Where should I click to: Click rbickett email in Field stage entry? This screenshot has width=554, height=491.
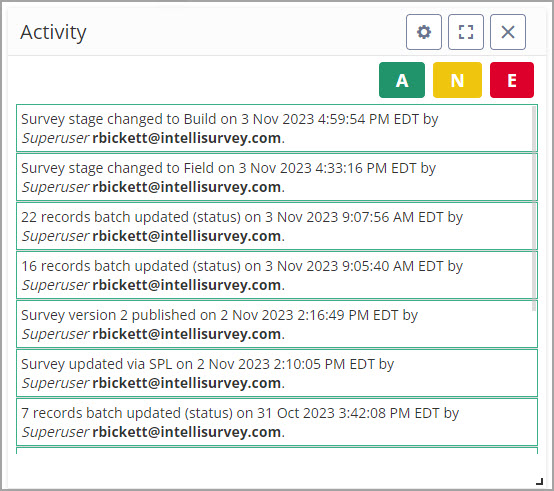187,187
